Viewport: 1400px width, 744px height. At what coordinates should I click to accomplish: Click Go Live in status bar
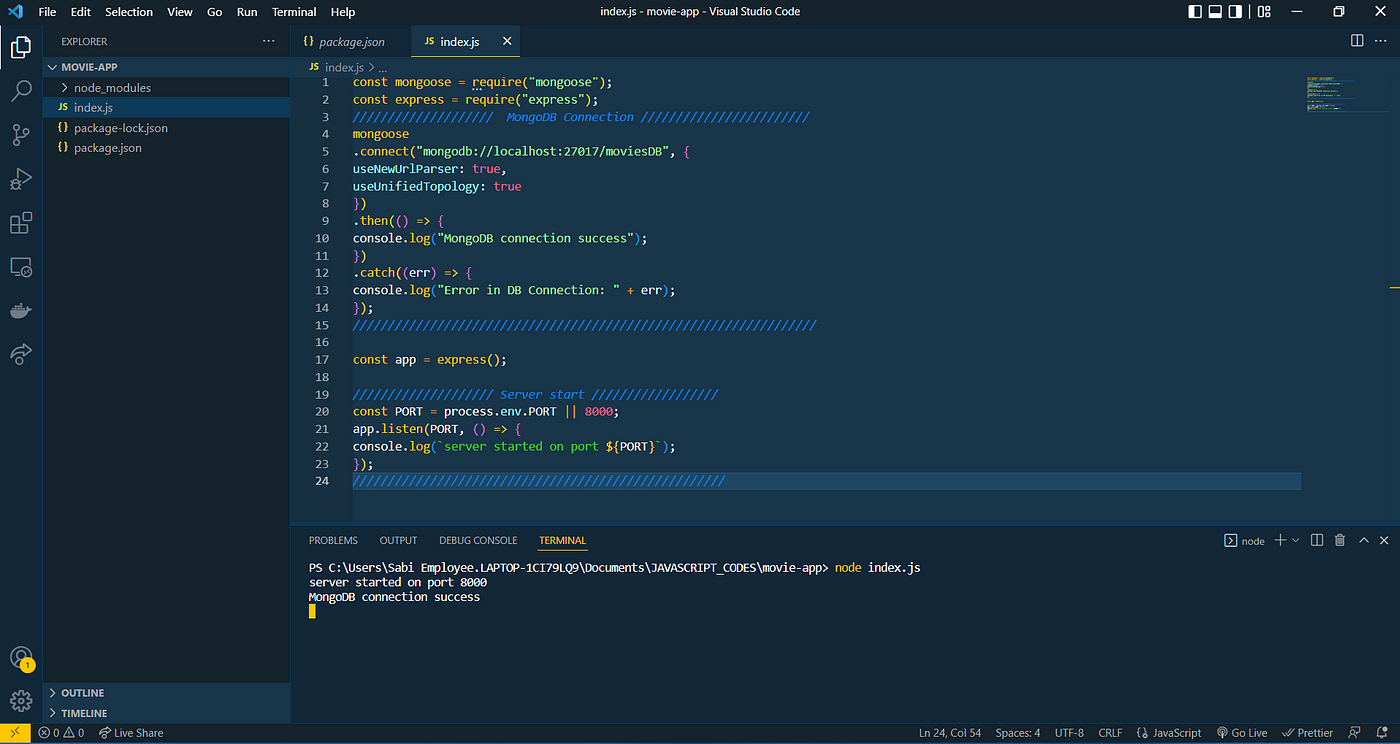[x=1242, y=733]
